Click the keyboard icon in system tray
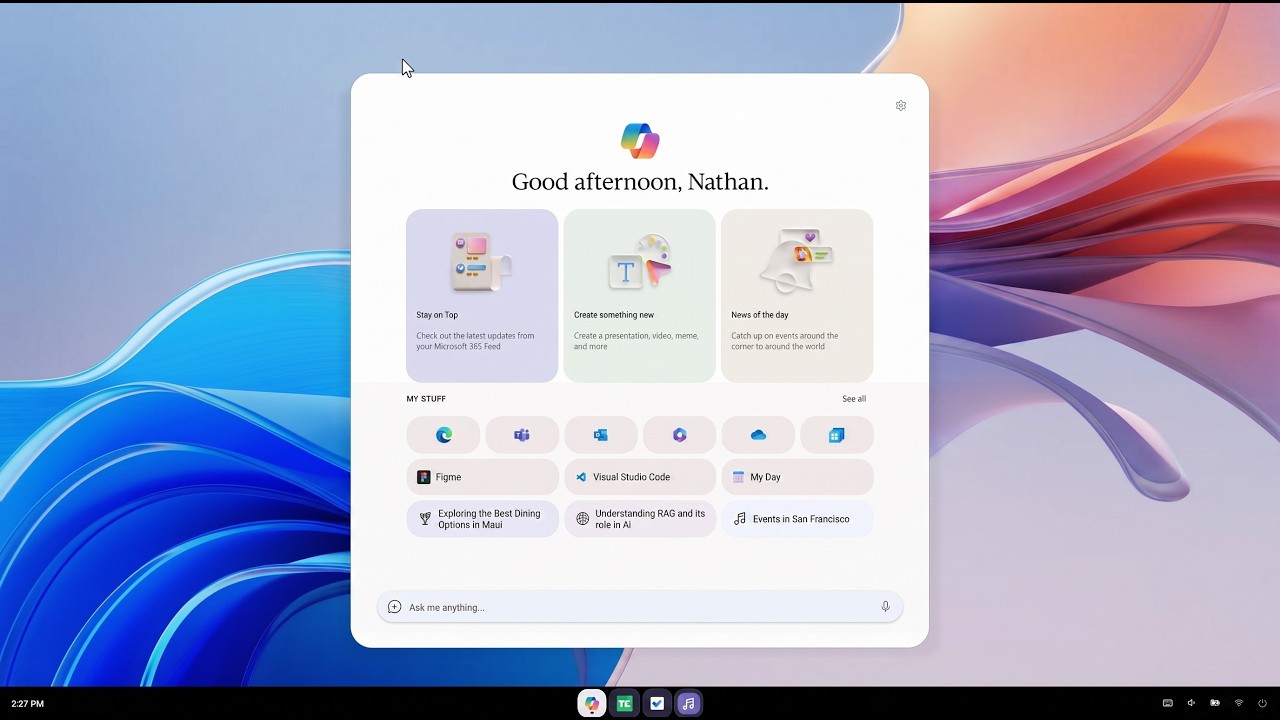The image size is (1280, 720). [x=1167, y=703]
